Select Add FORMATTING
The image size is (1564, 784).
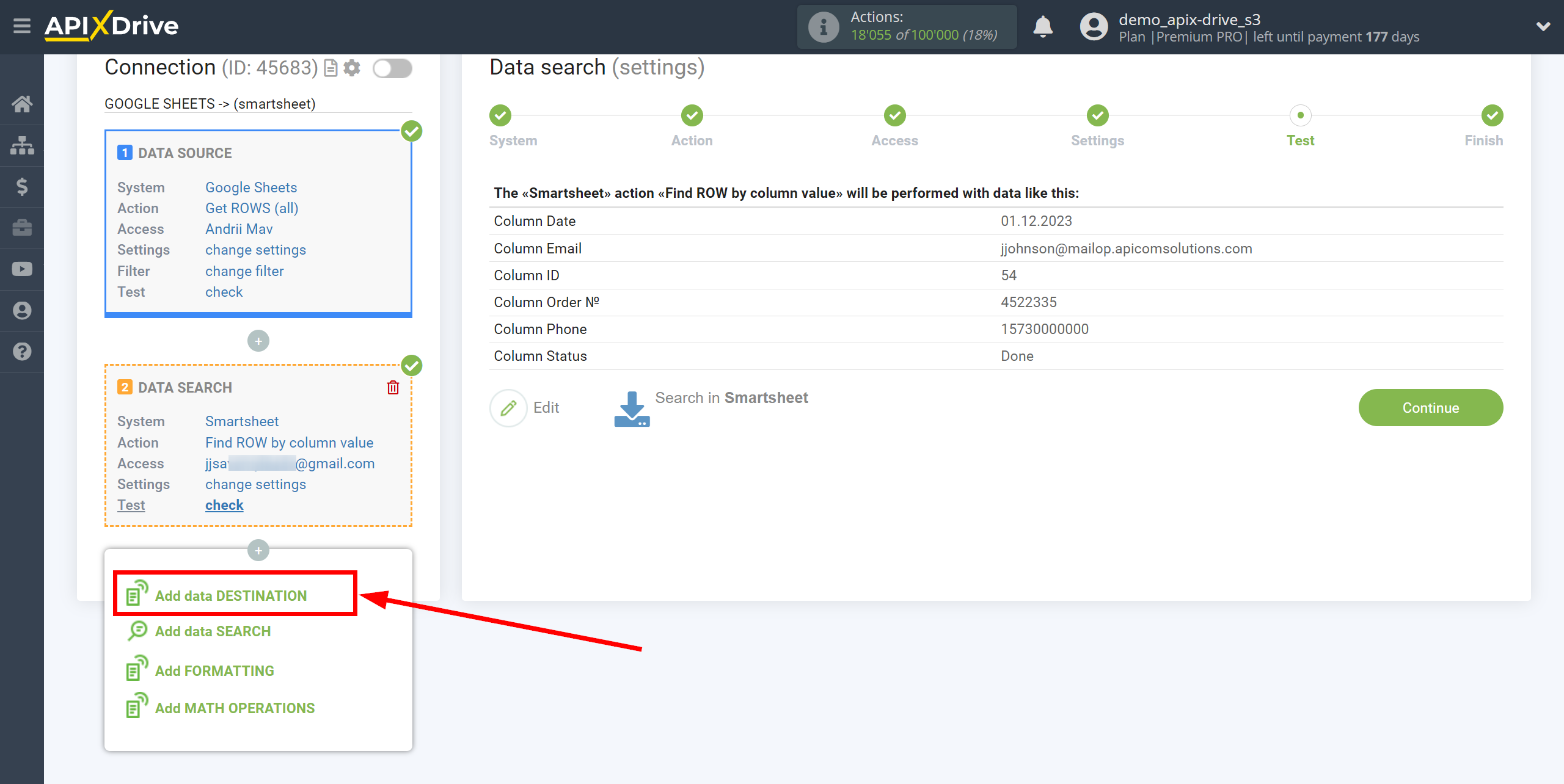tap(214, 671)
